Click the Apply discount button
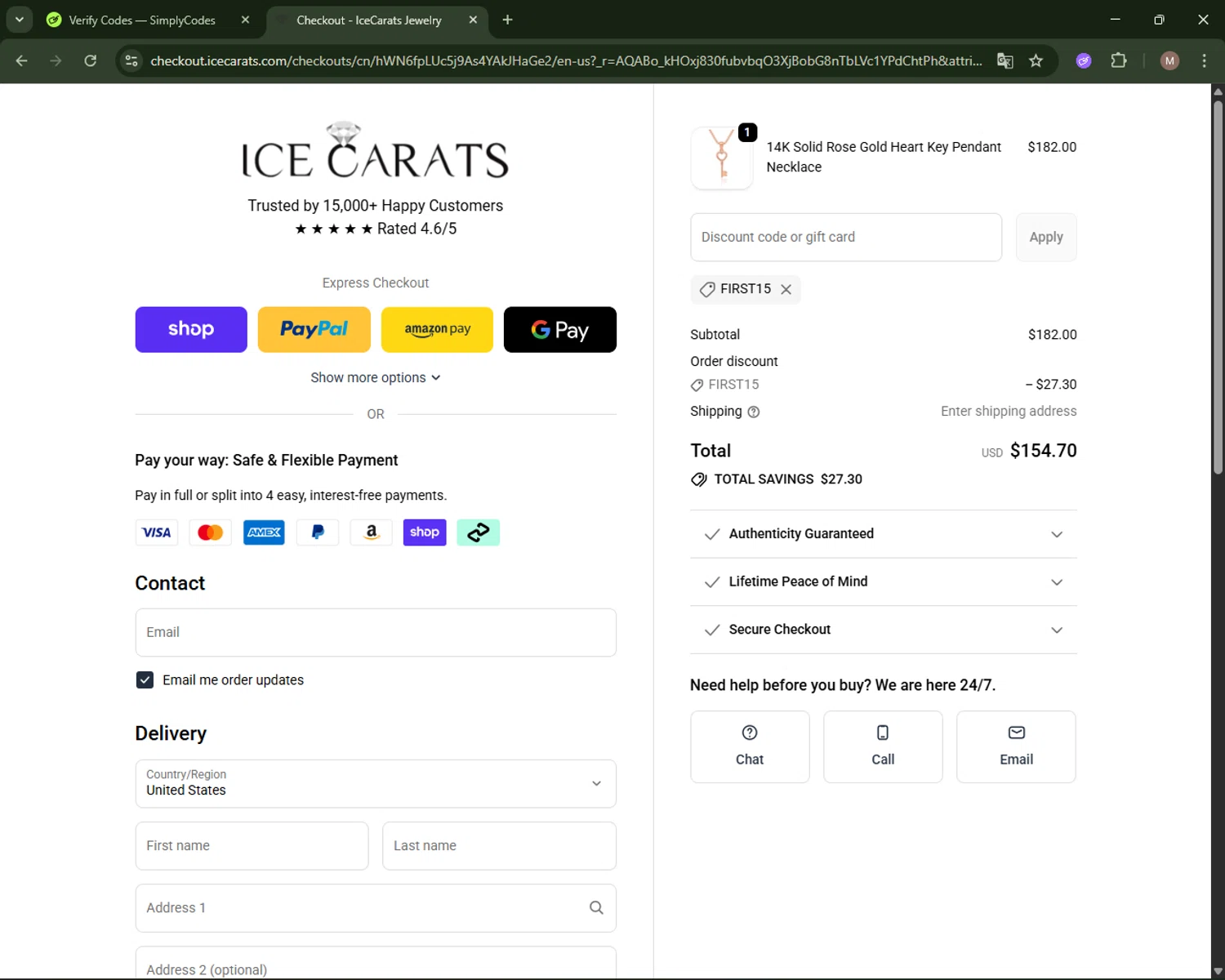Viewport: 1225px width, 980px height. coord(1046,238)
